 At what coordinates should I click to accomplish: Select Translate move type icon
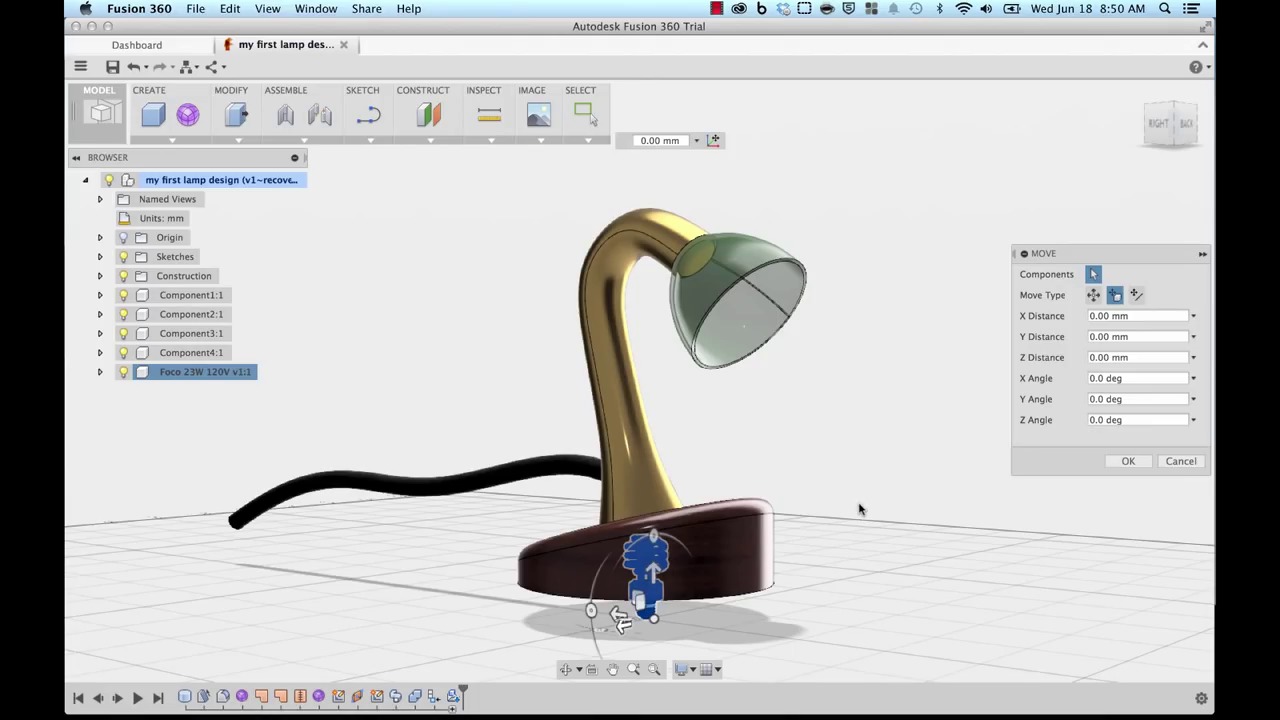(x=1115, y=295)
